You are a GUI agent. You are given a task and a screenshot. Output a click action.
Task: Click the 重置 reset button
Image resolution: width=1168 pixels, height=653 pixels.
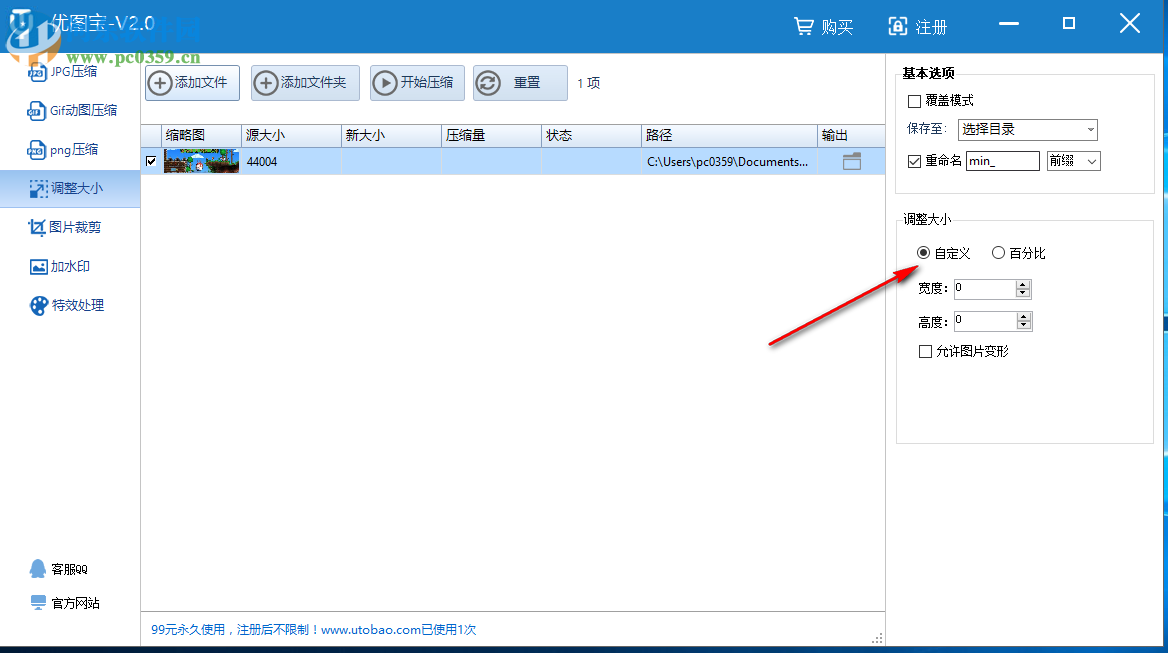tap(520, 83)
